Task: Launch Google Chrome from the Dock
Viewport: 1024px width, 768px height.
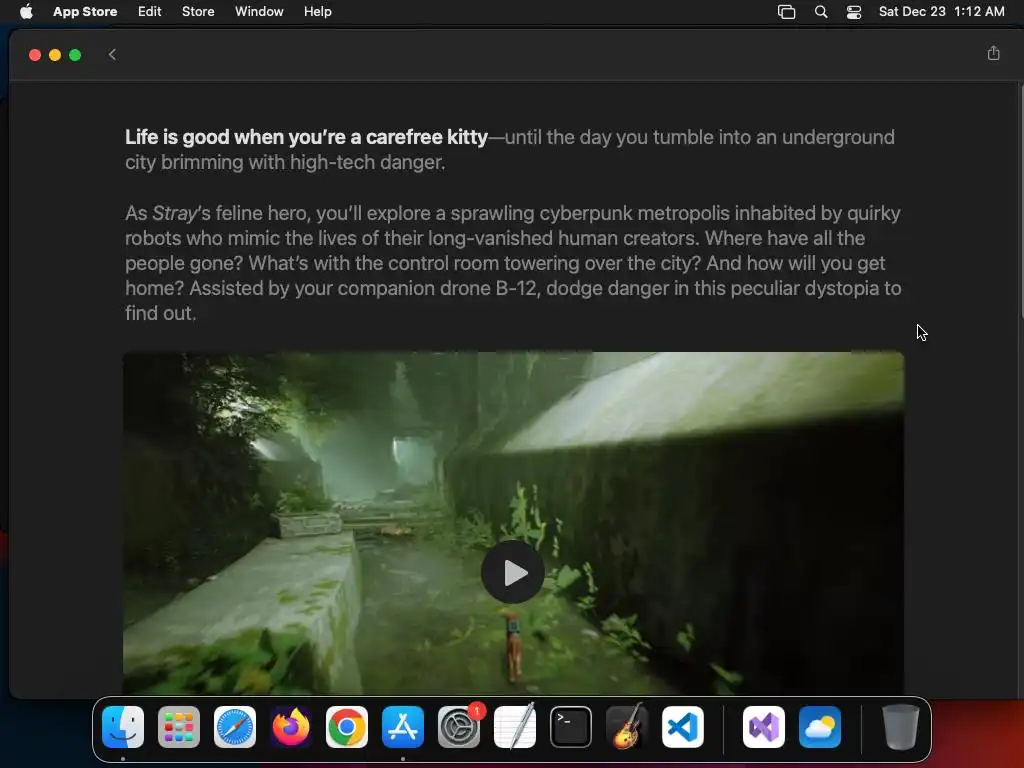Action: coord(347,727)
